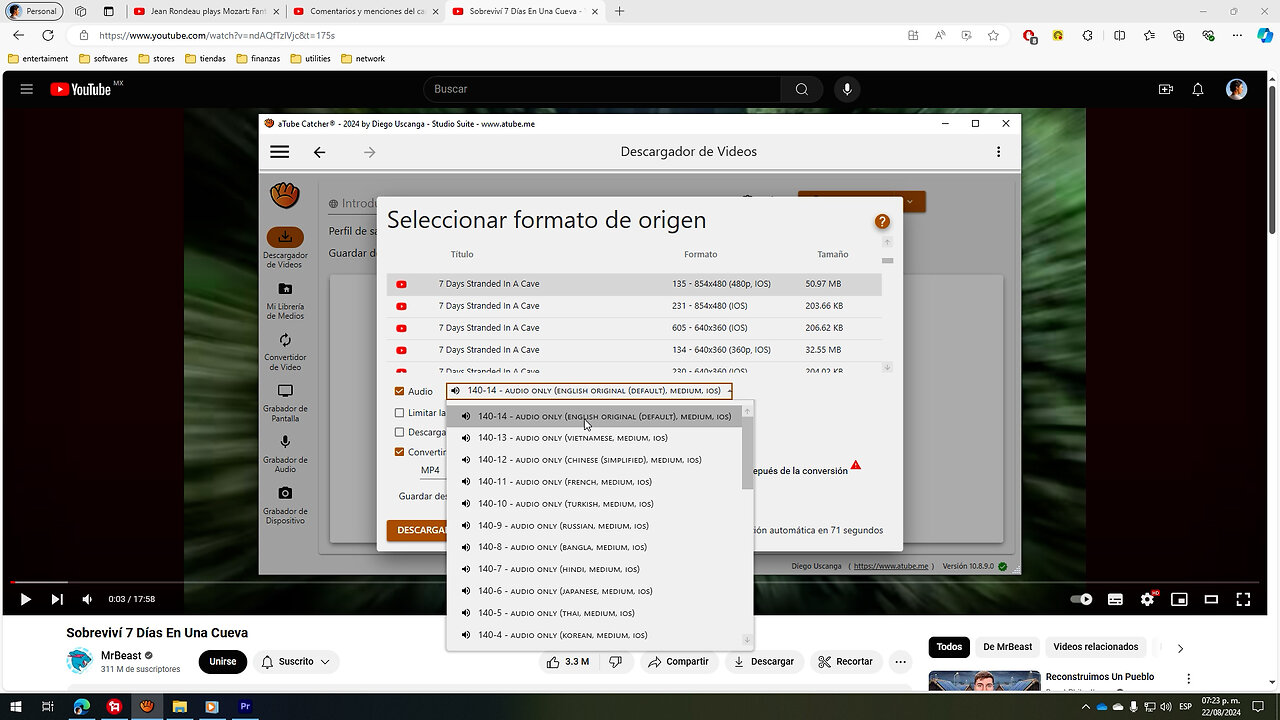Image resolution: width=1280 pixels, height=720 pixels.
Task: Open the Grabador de Audio tool
Action: (x=285, y=453)
